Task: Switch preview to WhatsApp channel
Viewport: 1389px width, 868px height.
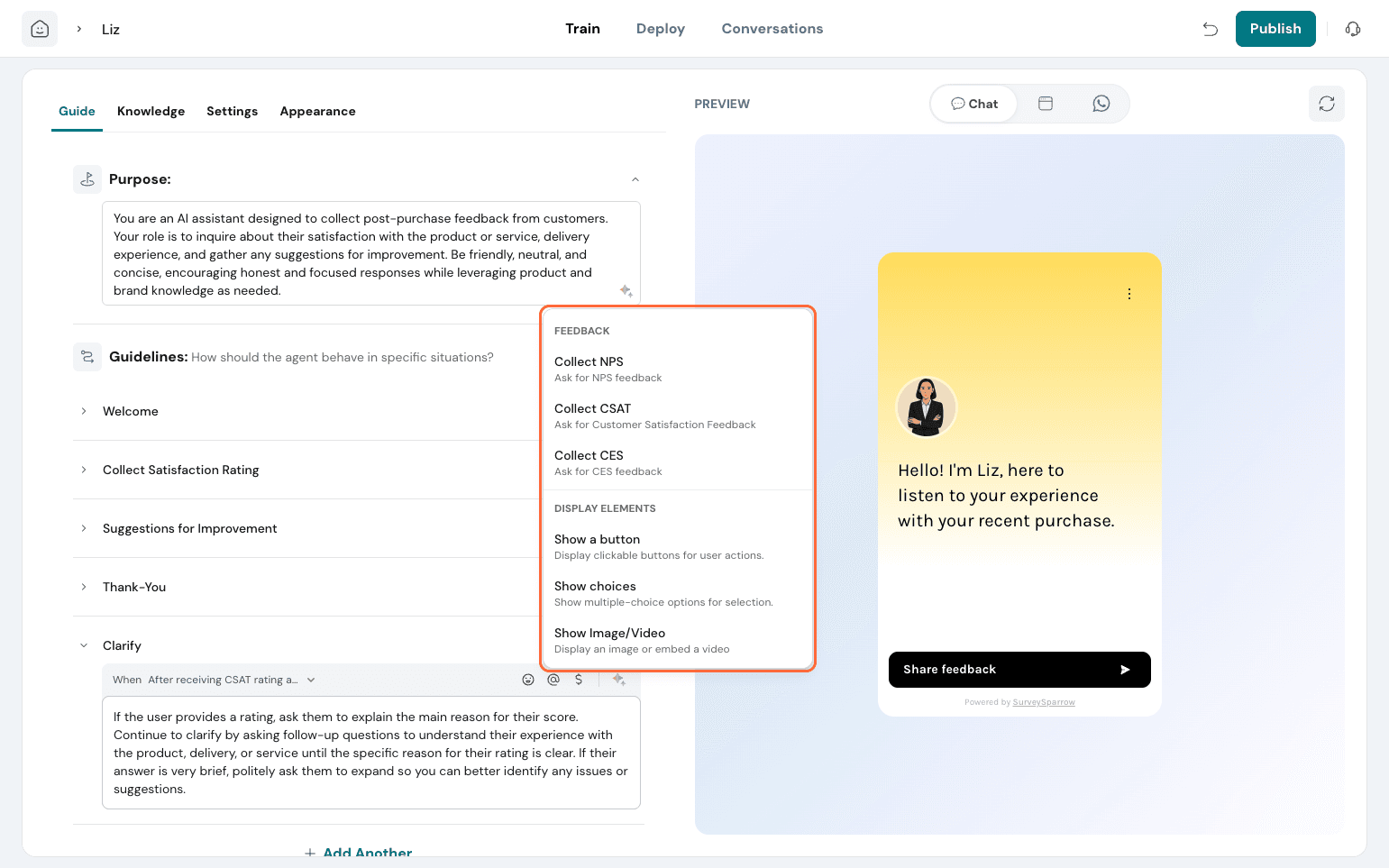Action: point(1101,104)
